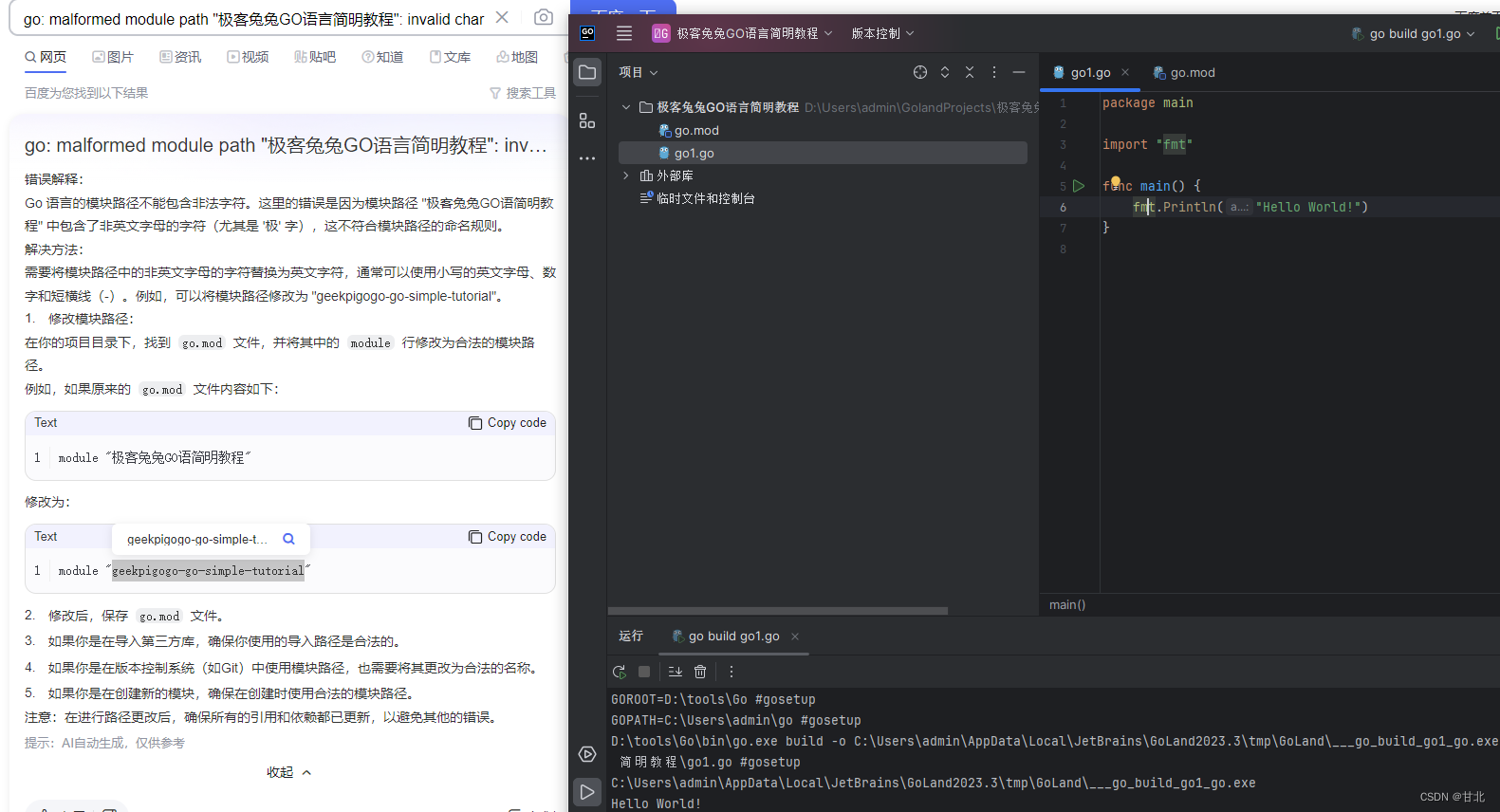Click GOROOT console output line
Screen dimensions: 1500x812
click(x=713, y=699)
